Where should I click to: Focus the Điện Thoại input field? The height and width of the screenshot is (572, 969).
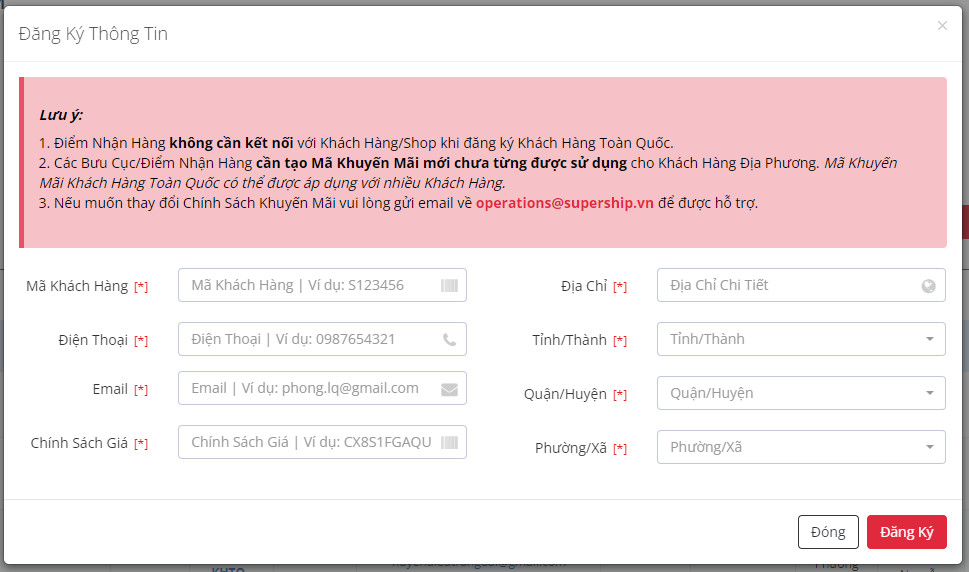click(x=322, y=339)
